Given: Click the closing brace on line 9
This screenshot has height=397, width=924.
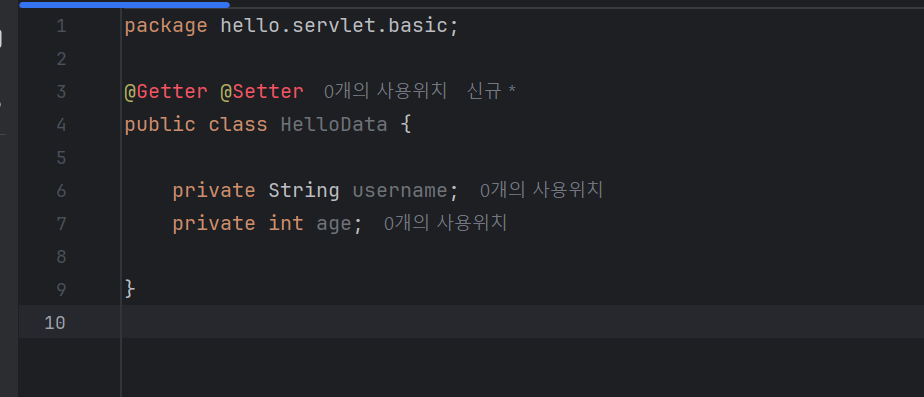Looking at the screenshot, I should 130,289.
